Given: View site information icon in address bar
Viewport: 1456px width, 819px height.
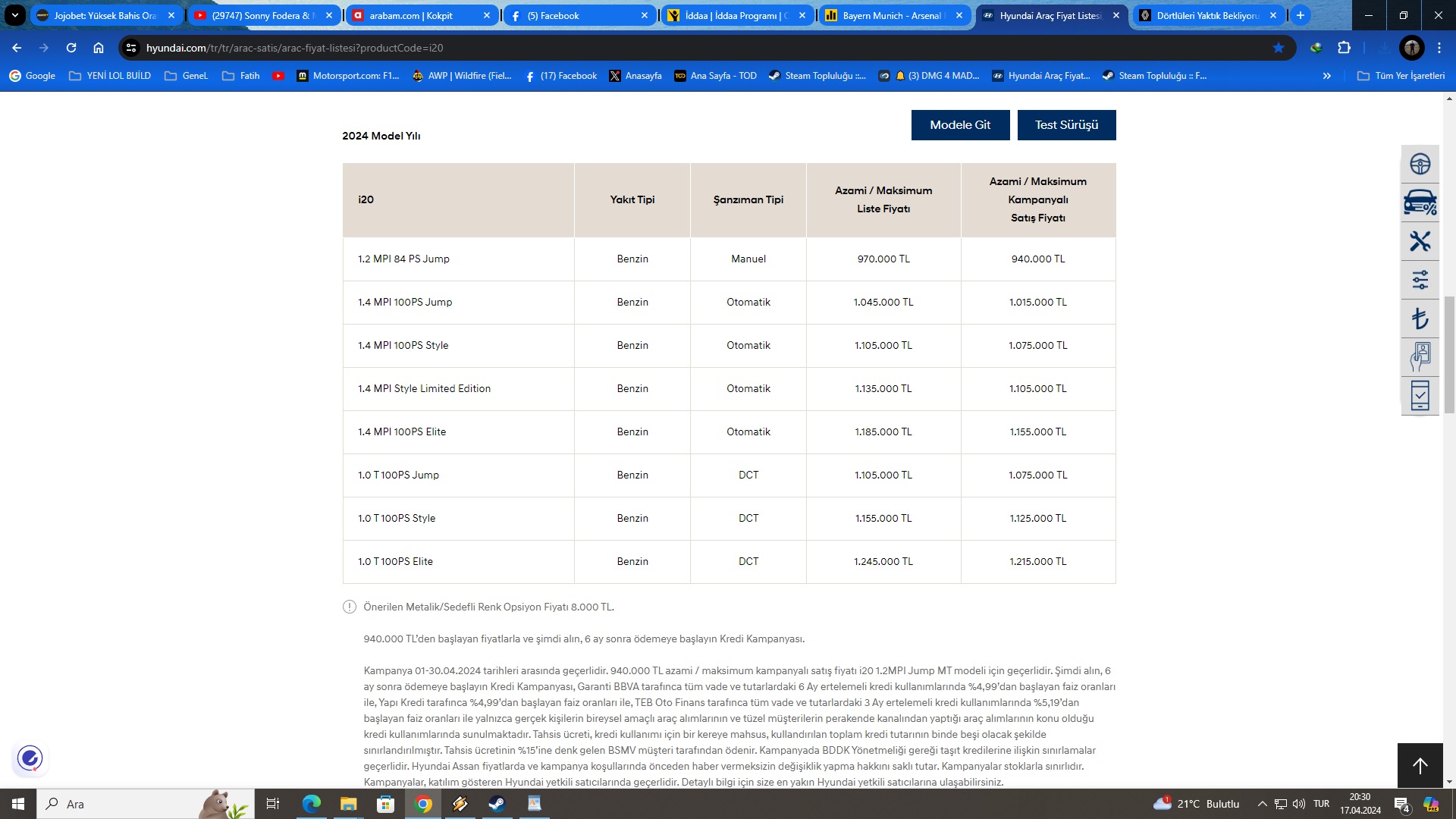Looking at the screenshot, I should tap(131, 48).
